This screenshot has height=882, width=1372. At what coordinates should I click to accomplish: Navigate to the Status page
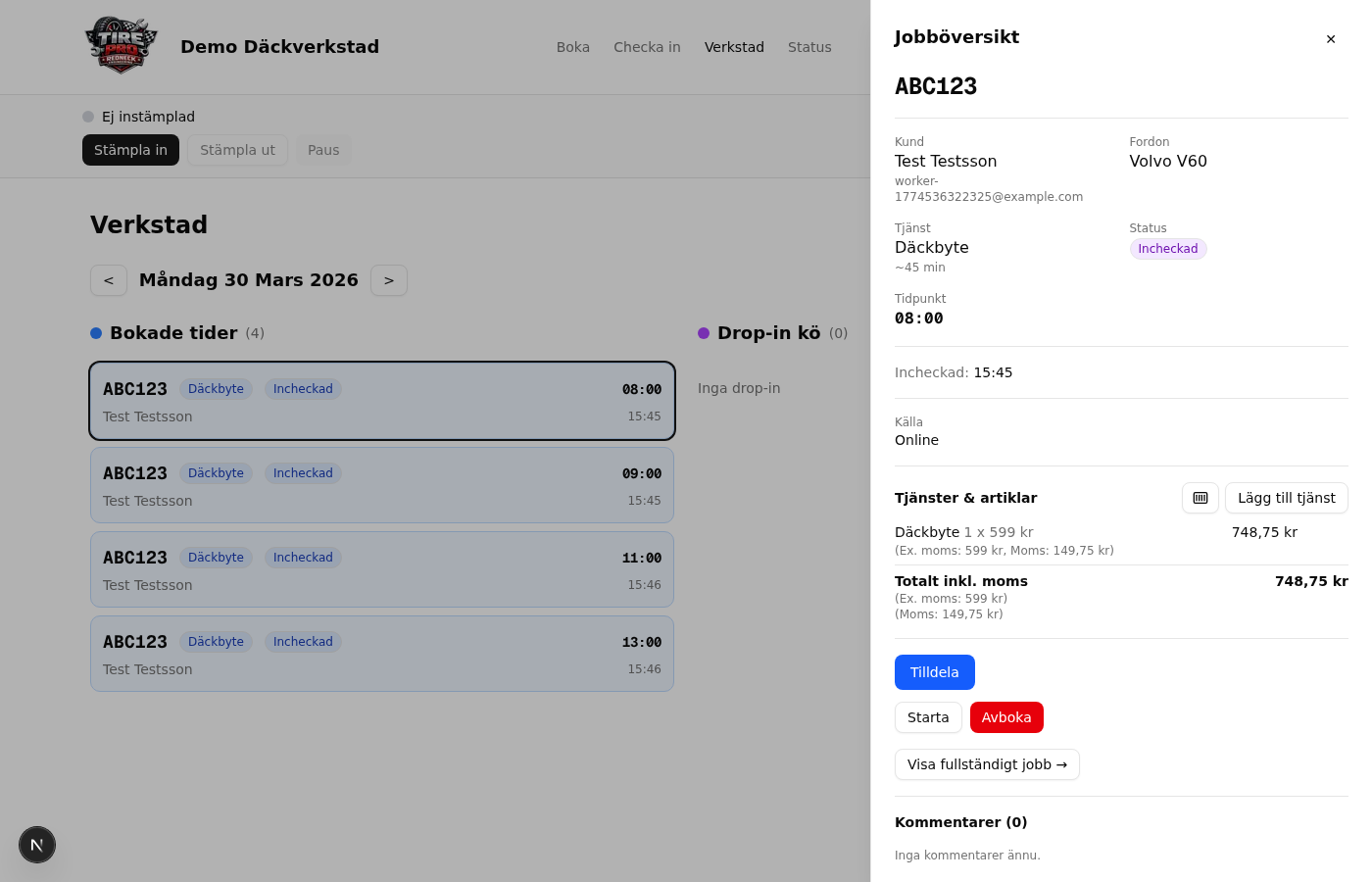(809, 47)
